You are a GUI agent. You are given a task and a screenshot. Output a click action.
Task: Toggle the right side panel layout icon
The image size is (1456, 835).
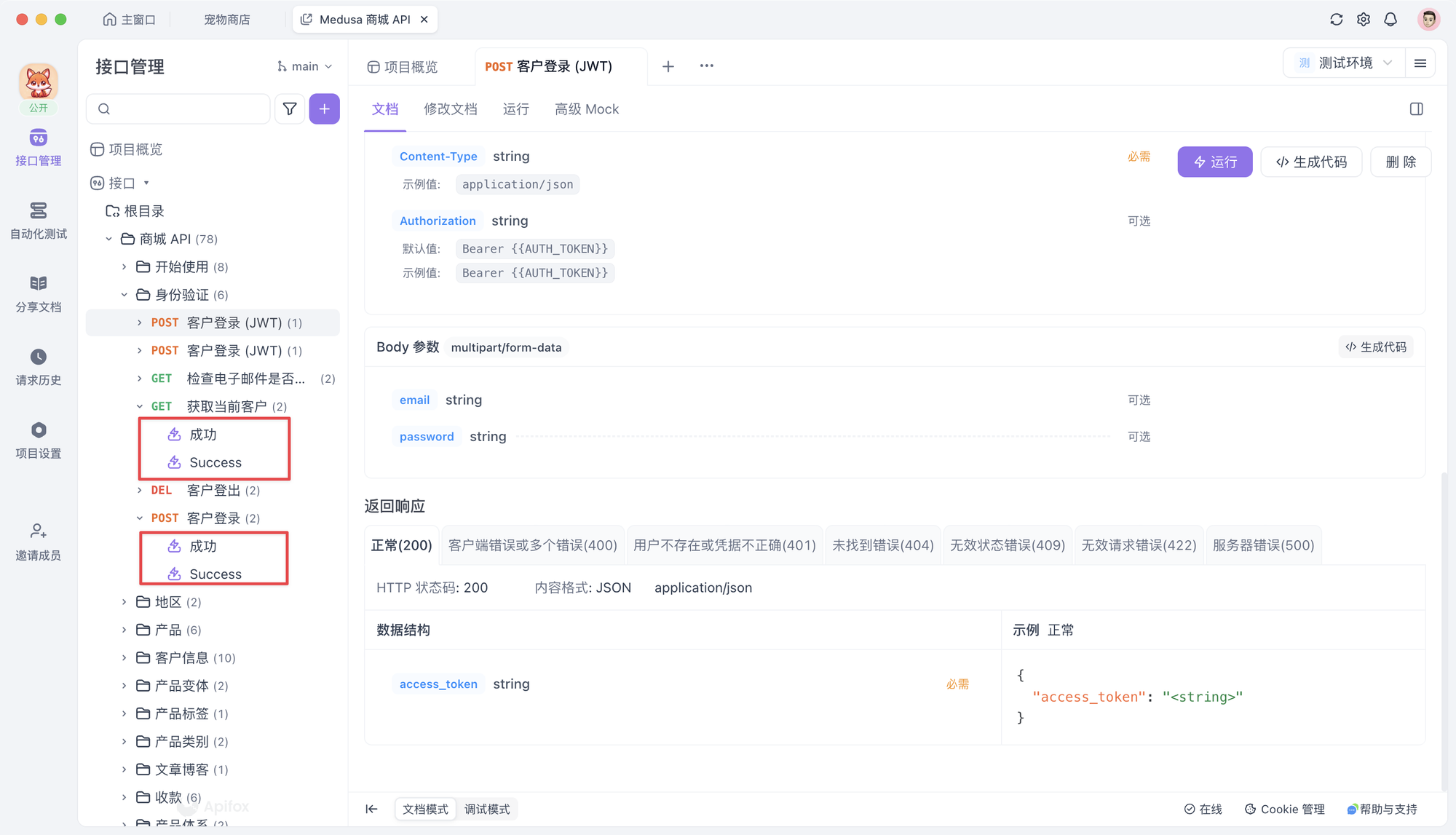(x=1416, y=109)
